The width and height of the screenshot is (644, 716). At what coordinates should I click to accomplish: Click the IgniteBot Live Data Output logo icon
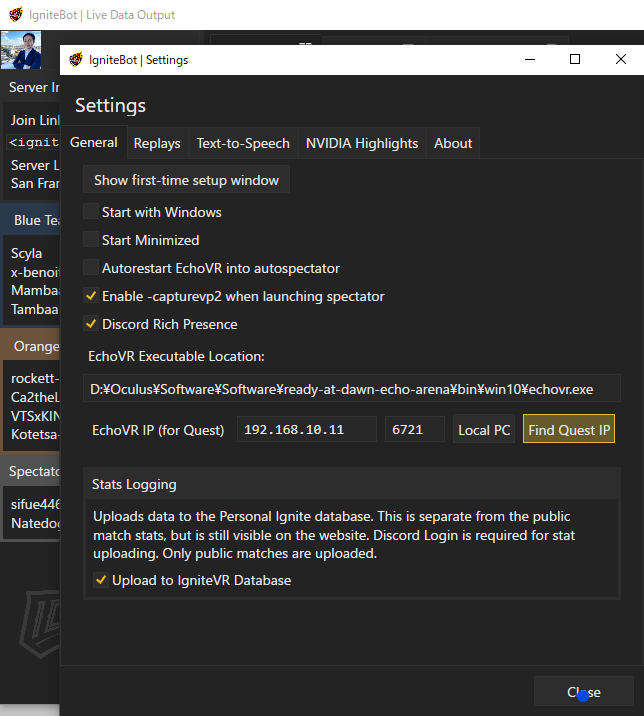click(16, 15)
